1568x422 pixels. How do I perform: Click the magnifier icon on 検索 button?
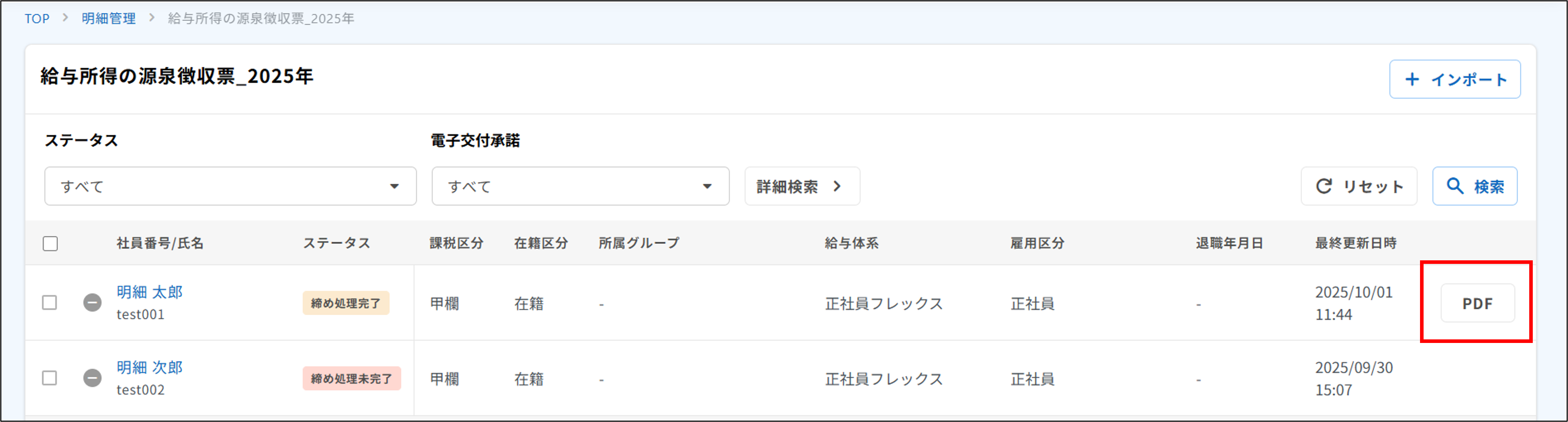(1455, 186)
